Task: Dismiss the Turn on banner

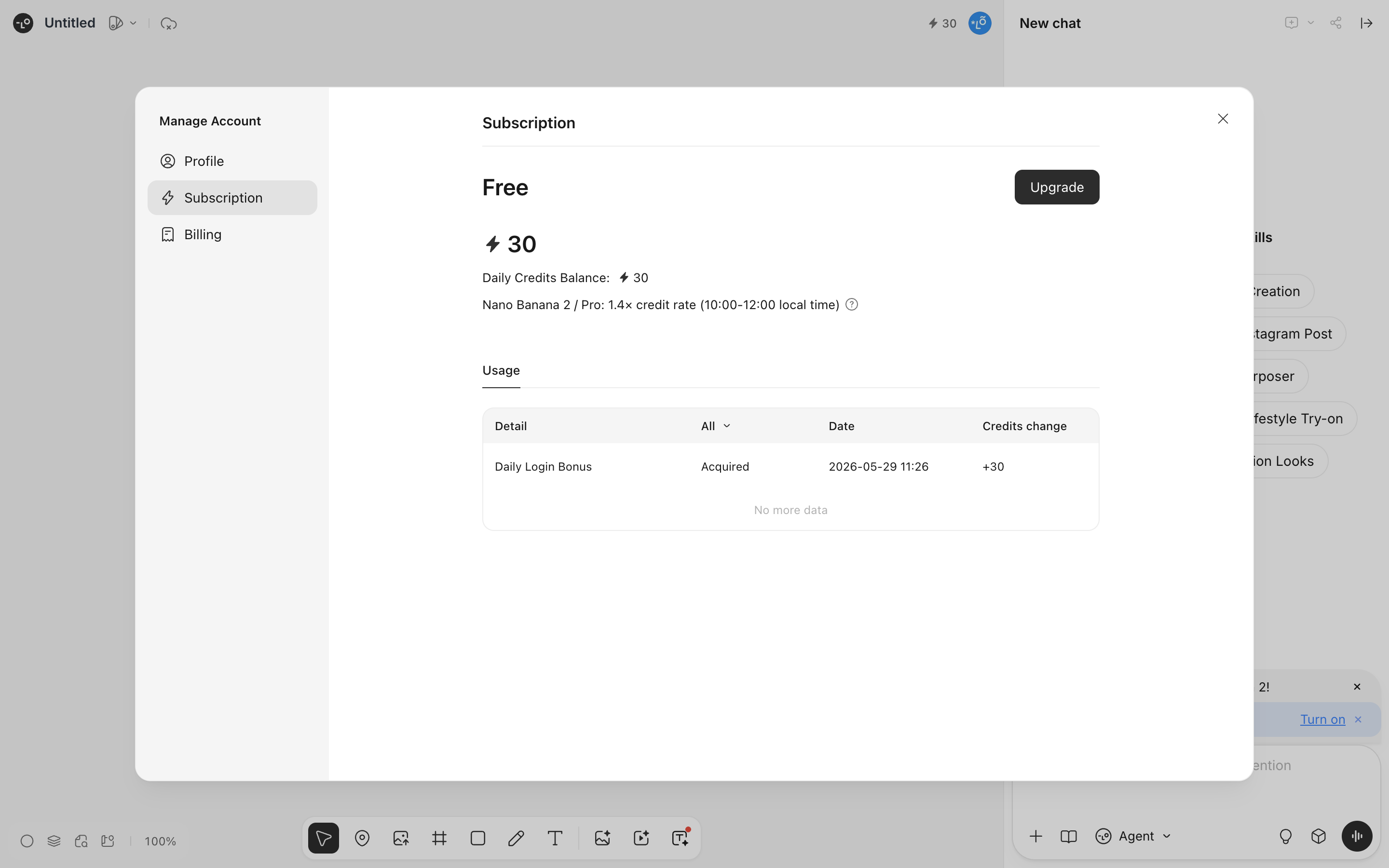Action: click(1358, 719)
